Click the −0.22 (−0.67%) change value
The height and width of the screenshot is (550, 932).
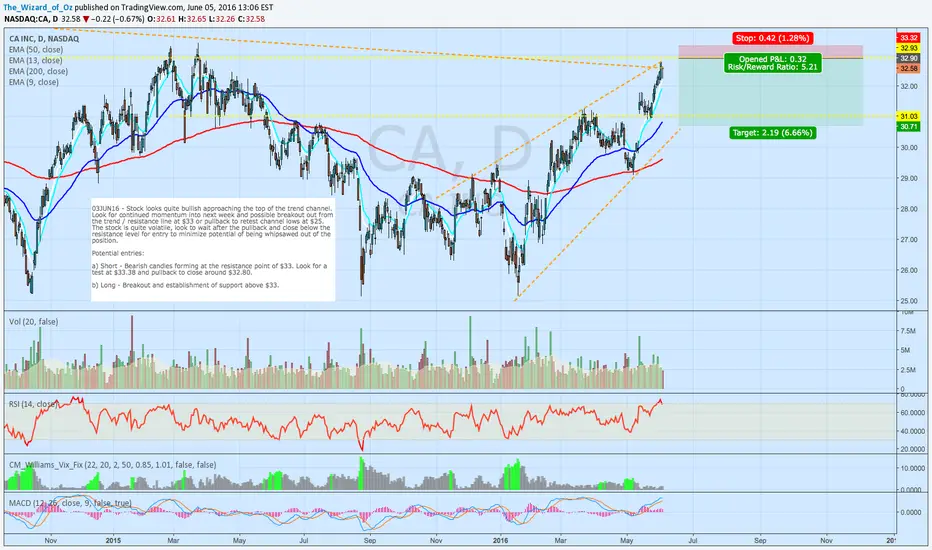(x=118, y=19)
